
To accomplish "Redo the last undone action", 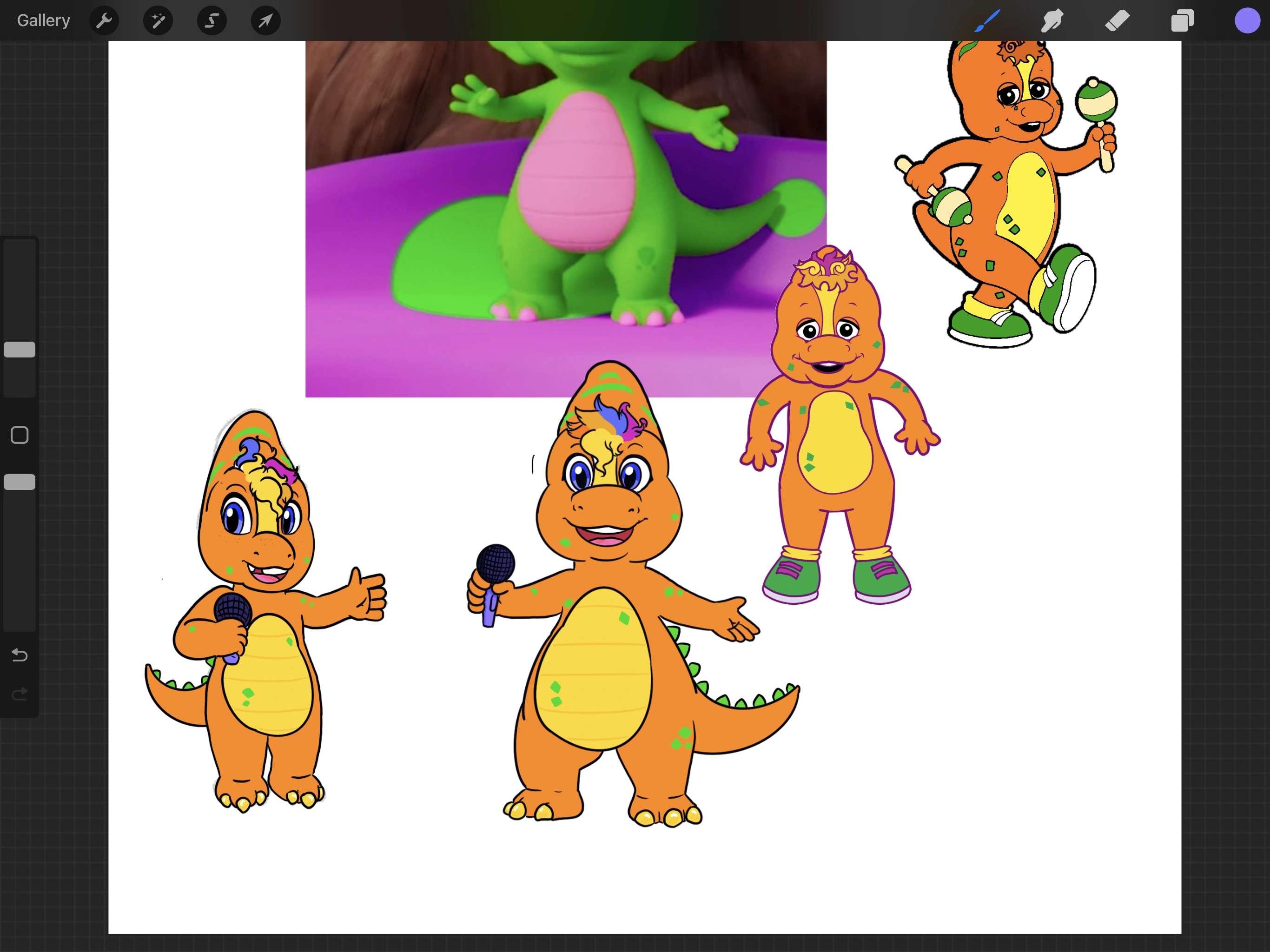I will (x=20, y=695).
